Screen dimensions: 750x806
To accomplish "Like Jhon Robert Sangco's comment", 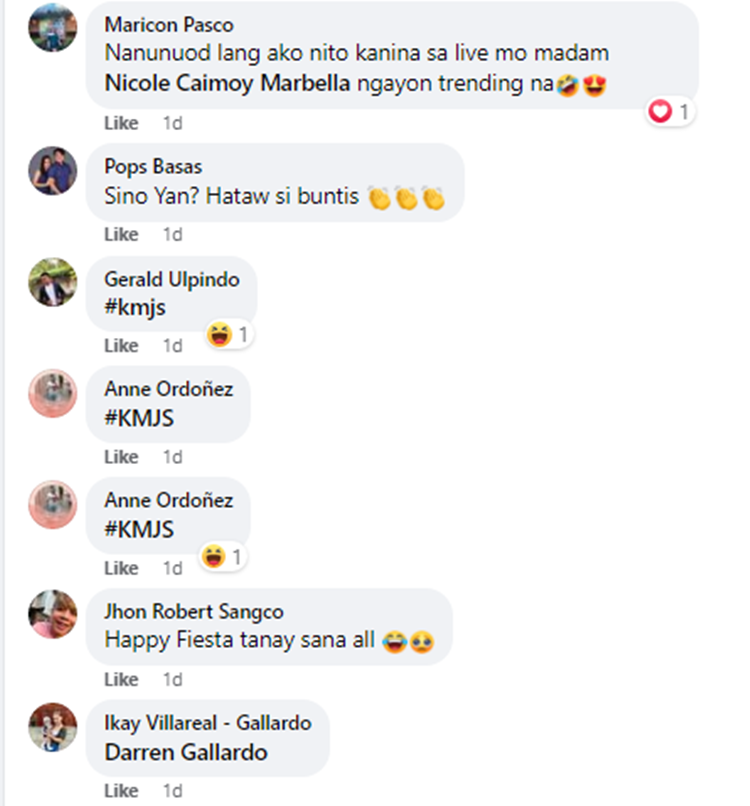I will click(x=121, y=680).
